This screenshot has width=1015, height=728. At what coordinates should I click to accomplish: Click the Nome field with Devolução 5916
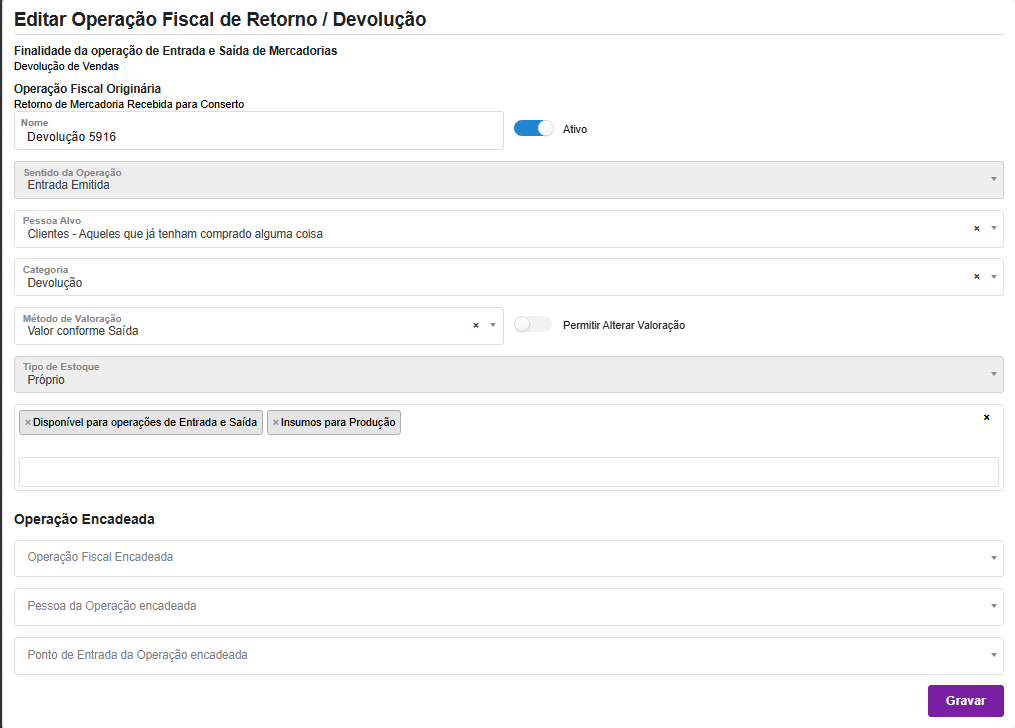258,136
